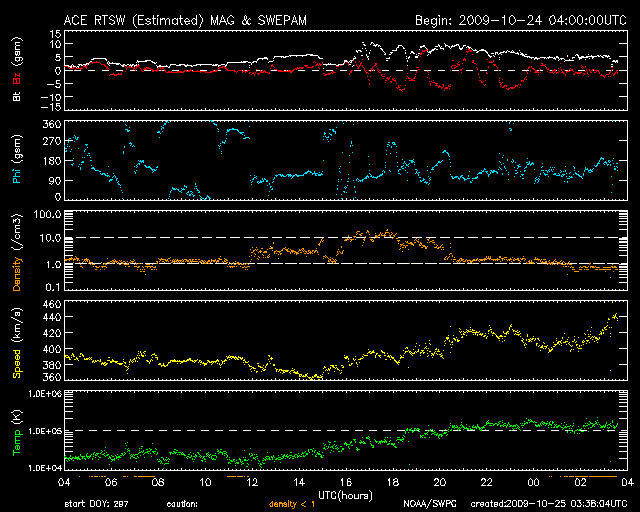Click the "20" hour tick on the time axis

tap(440, 483)
